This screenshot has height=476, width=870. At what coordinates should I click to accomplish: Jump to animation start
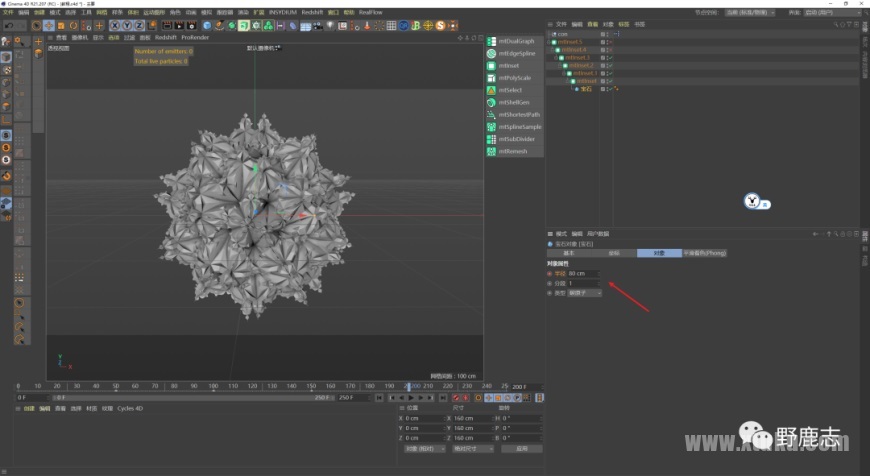coord(379,397)
